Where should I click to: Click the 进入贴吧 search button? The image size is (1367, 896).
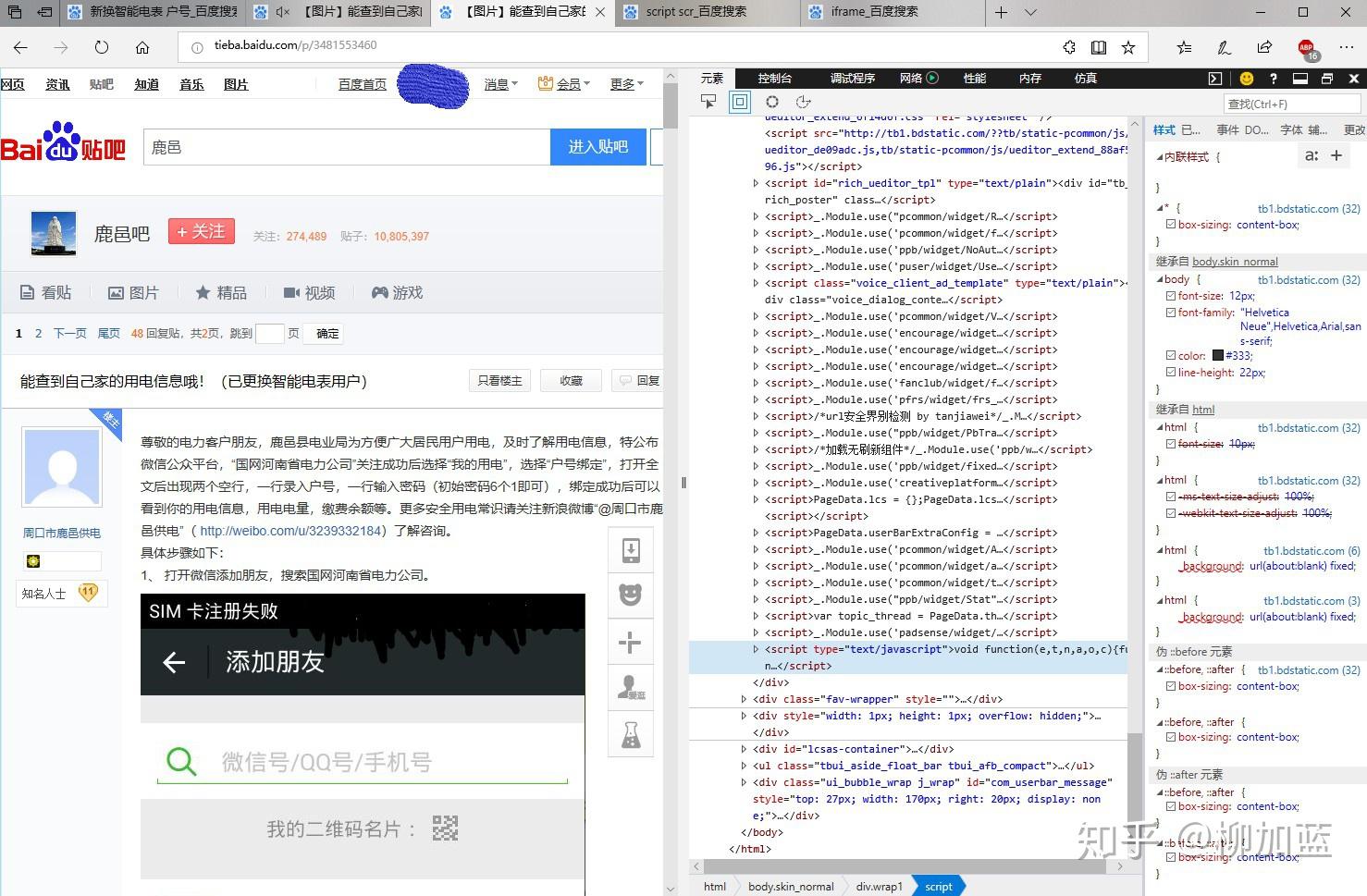click(x=597, y=146)
